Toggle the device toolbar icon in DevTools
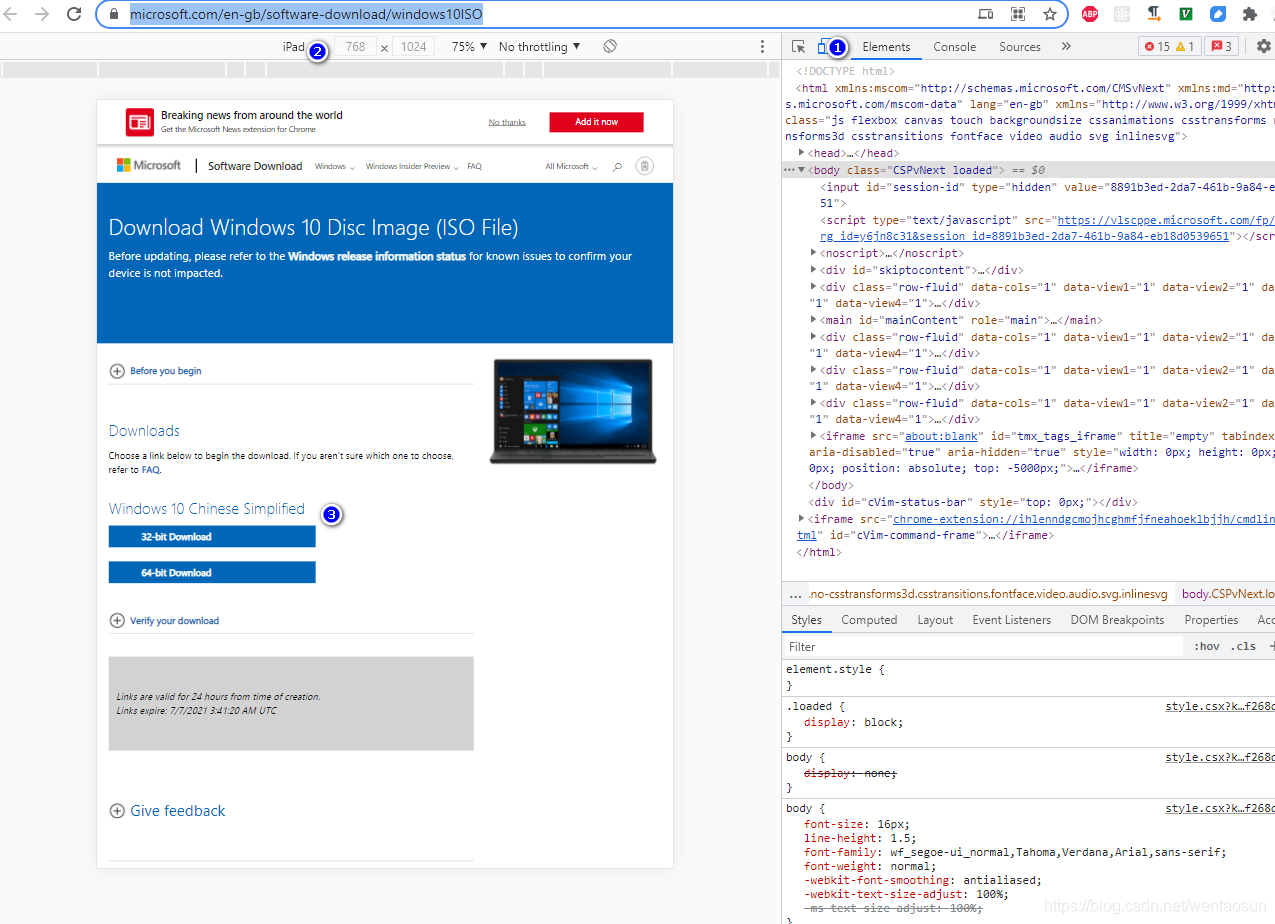Screen dimensions: 1275x924 click(x=823, y=46)
